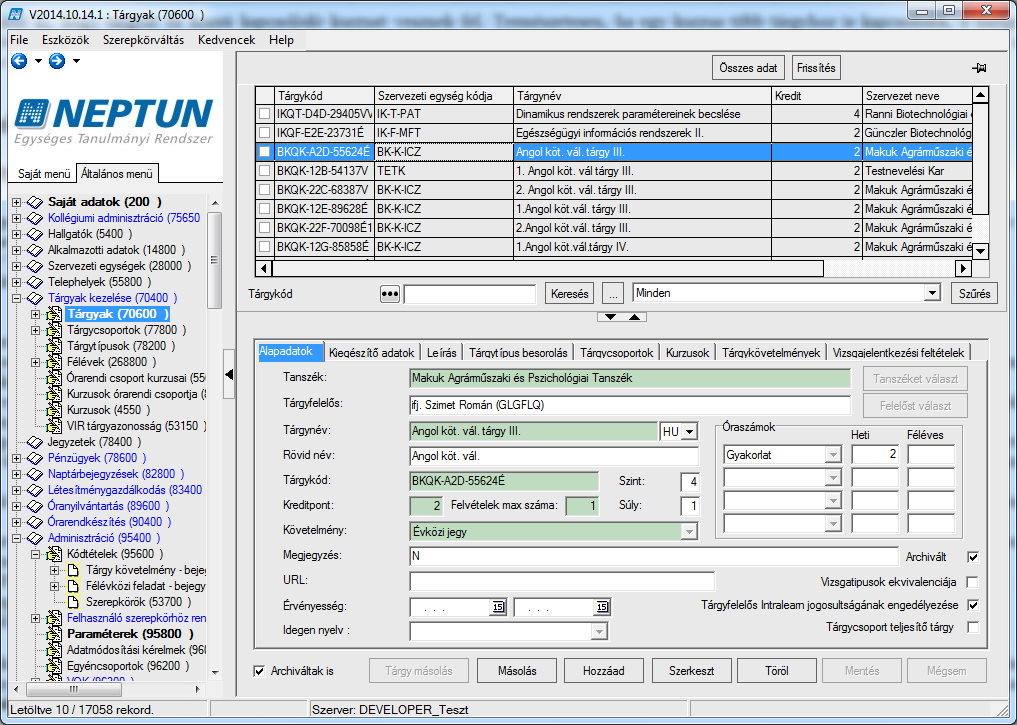Toggle Tárgycsoport teljesítő tárgy checkbox

point(973,627)
